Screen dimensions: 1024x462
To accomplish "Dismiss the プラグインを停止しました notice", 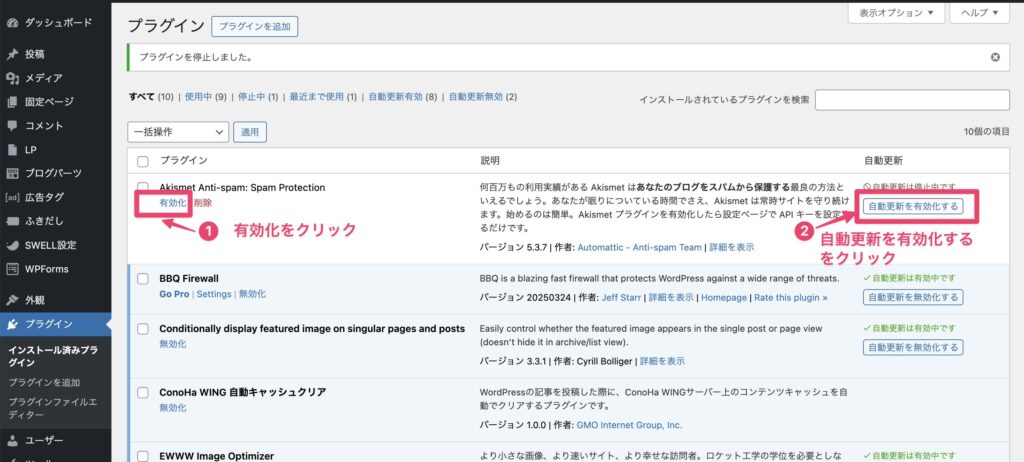I will (995, 58).
